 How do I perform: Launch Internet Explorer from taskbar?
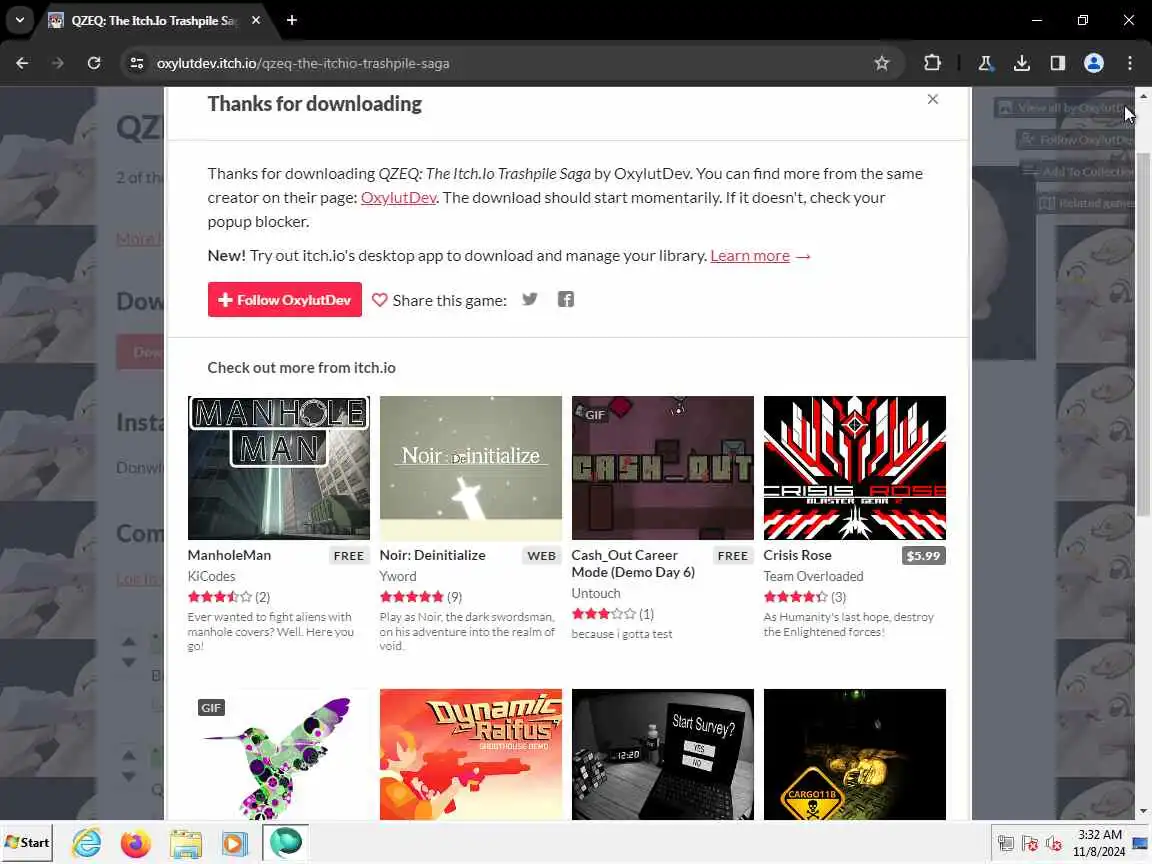coord(87,843)
